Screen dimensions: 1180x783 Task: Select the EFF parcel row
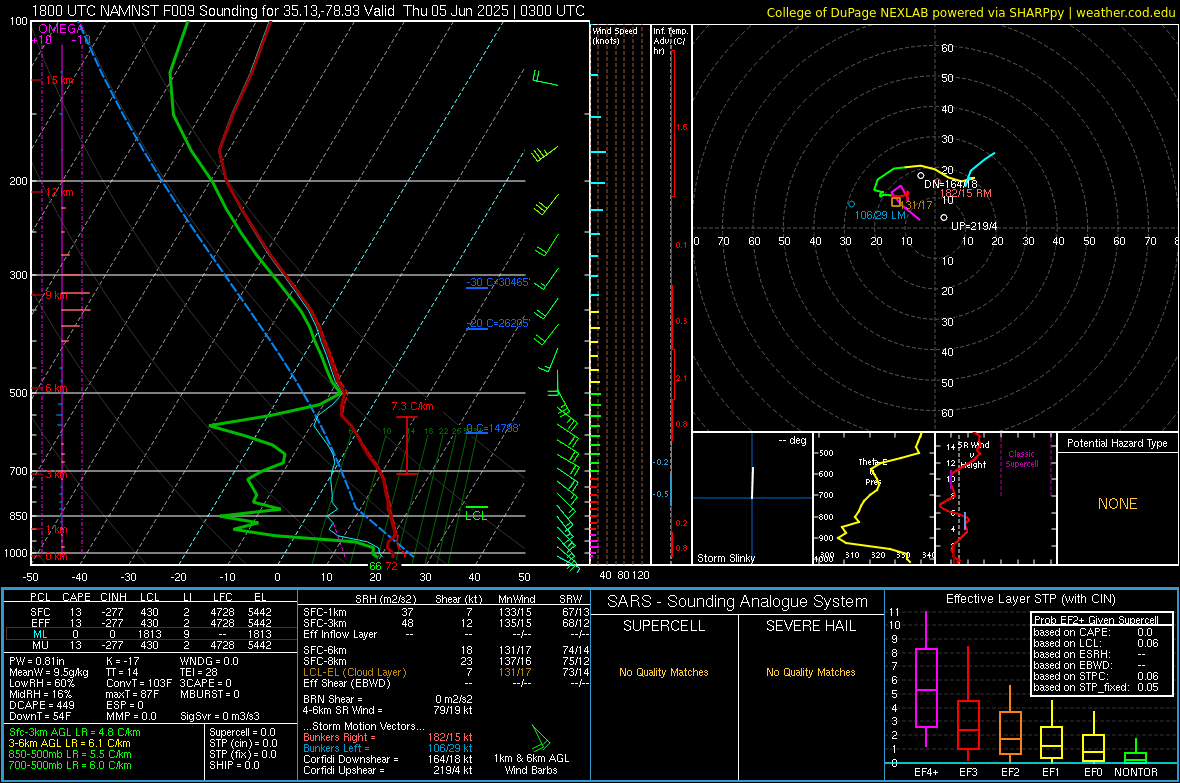[x=151, y=623]
